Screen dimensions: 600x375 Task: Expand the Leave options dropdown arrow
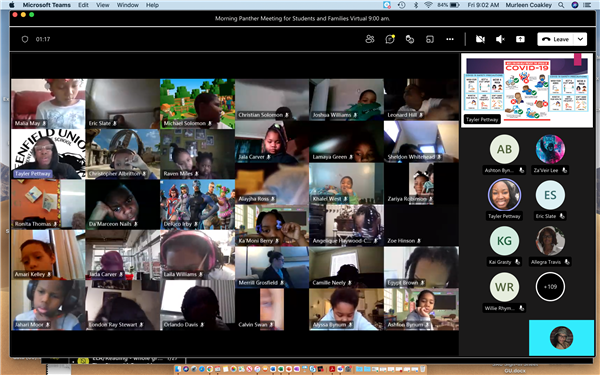pyautogui.click(x=580, y=39)
